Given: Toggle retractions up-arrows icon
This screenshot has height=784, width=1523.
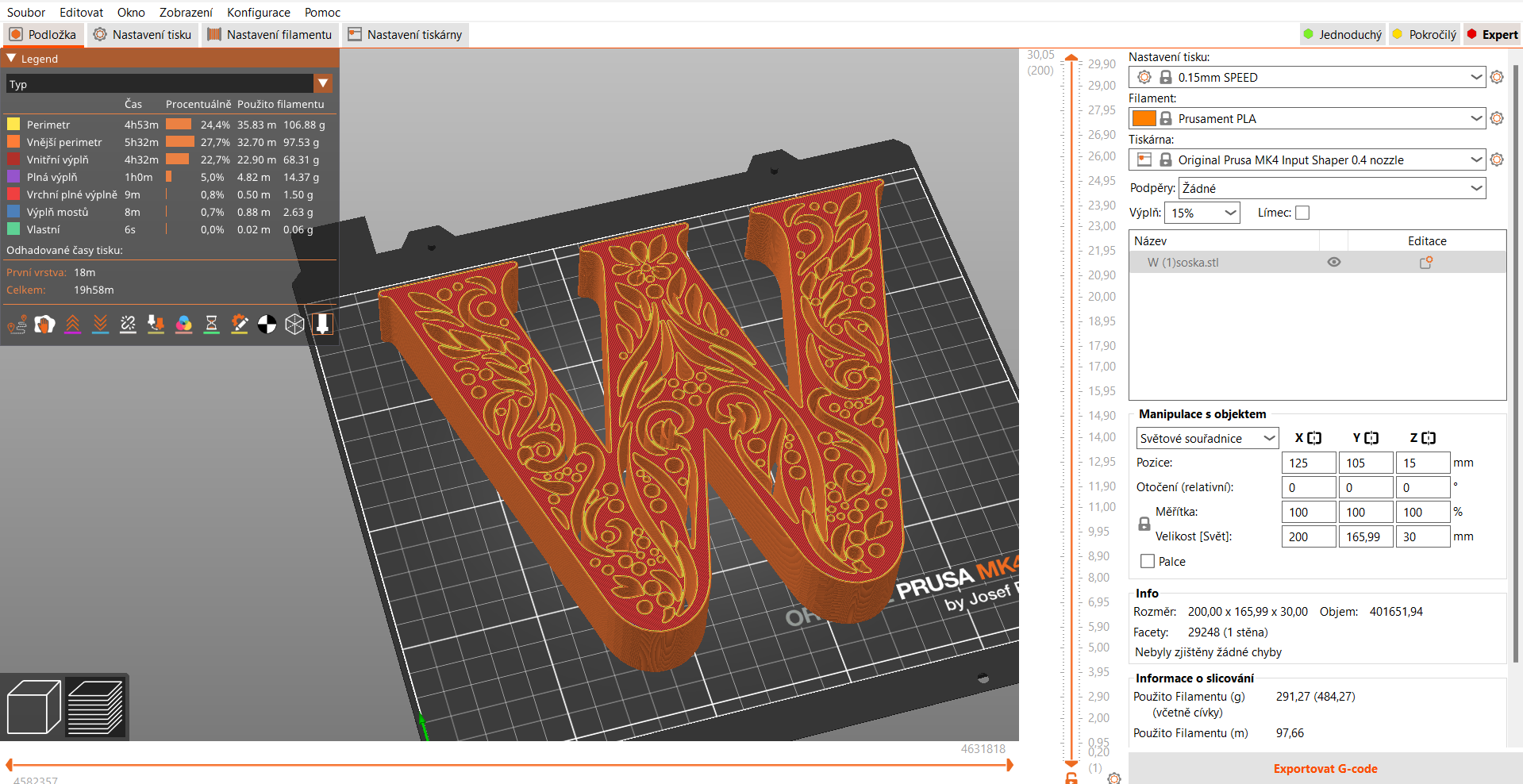Looking at the screenshot, I should (x=72, y=324).
